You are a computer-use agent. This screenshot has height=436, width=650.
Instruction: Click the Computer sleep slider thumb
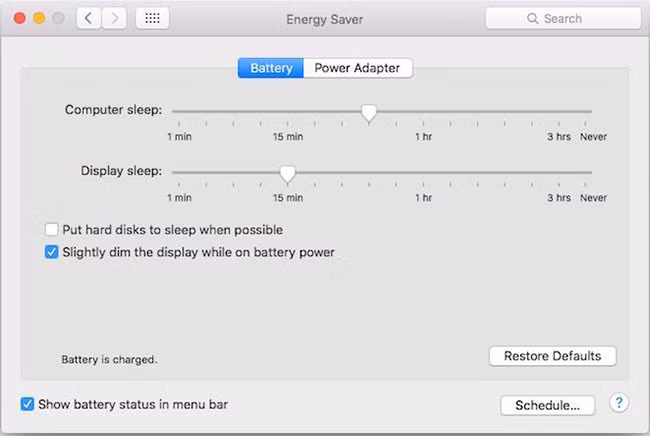[x=369, y=113]
